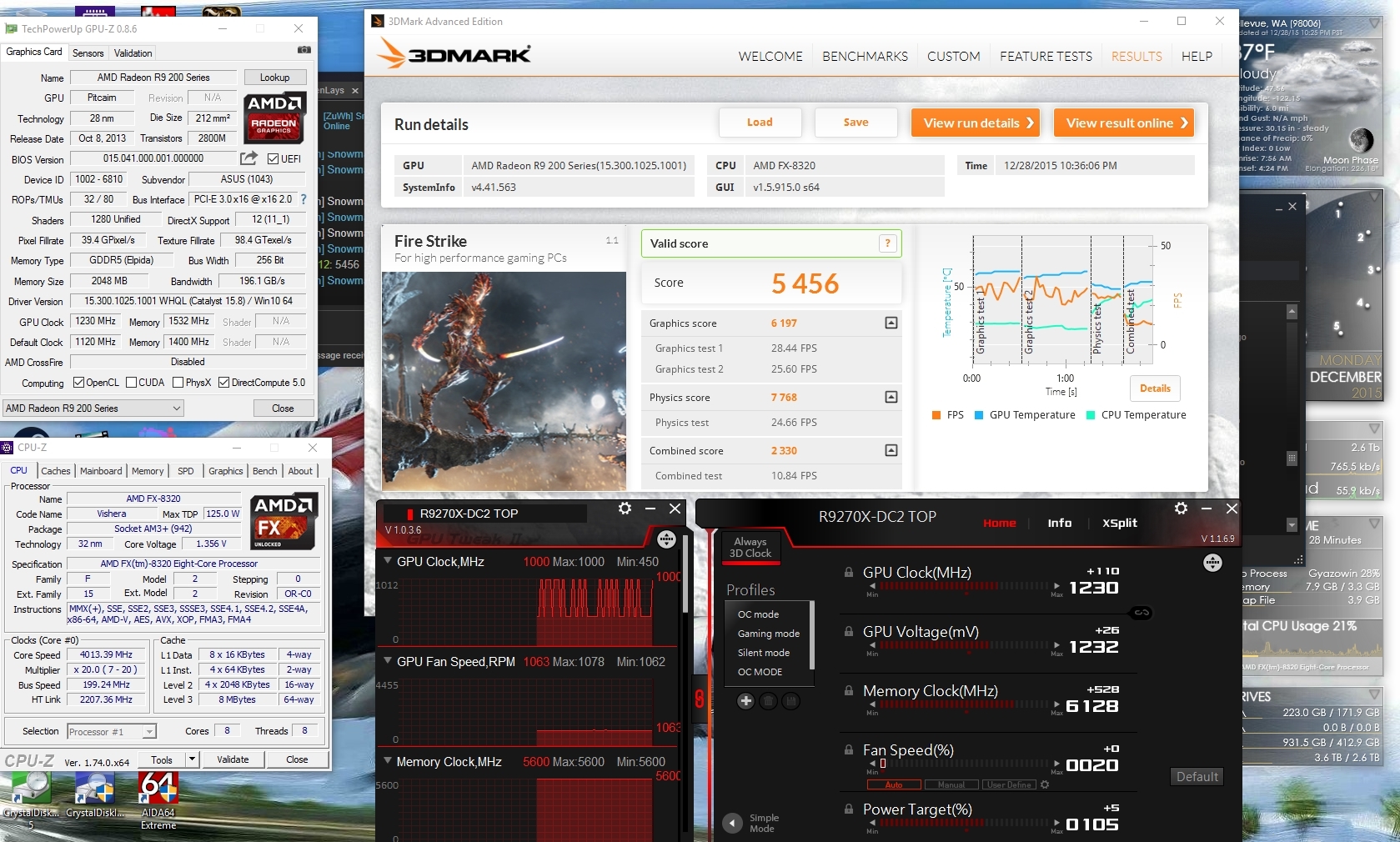Open settings gear in GPU Tweak monitor window

coord(625,509)
